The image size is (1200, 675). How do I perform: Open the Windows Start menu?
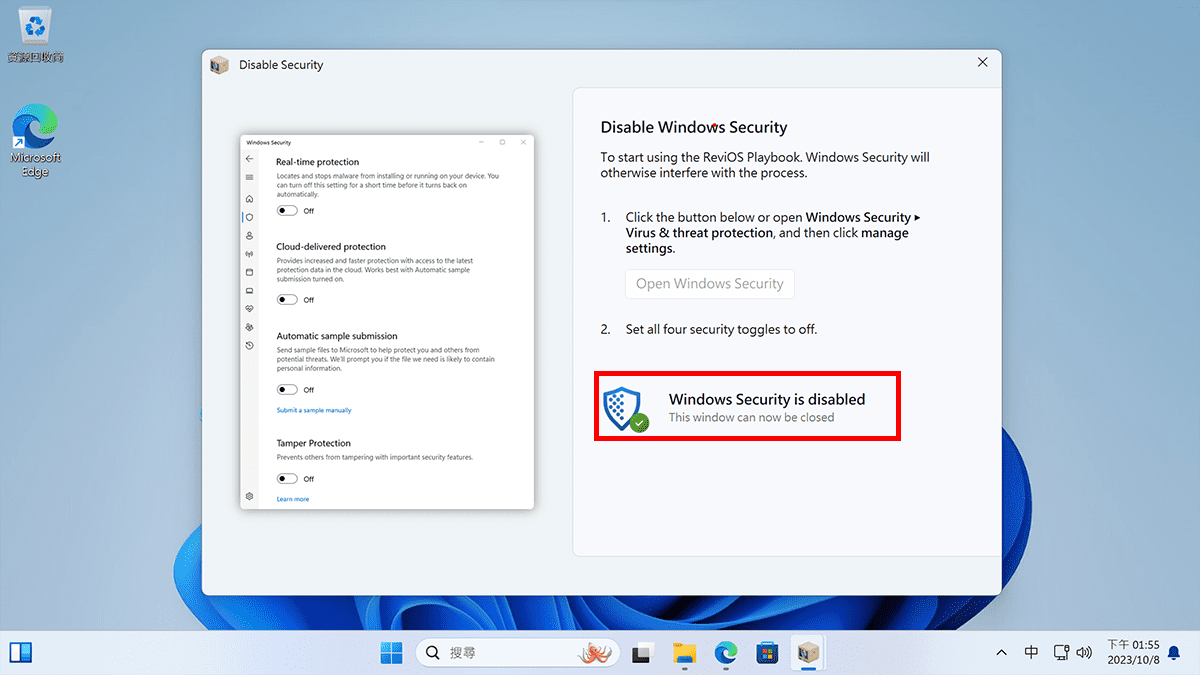pos(391,652)
